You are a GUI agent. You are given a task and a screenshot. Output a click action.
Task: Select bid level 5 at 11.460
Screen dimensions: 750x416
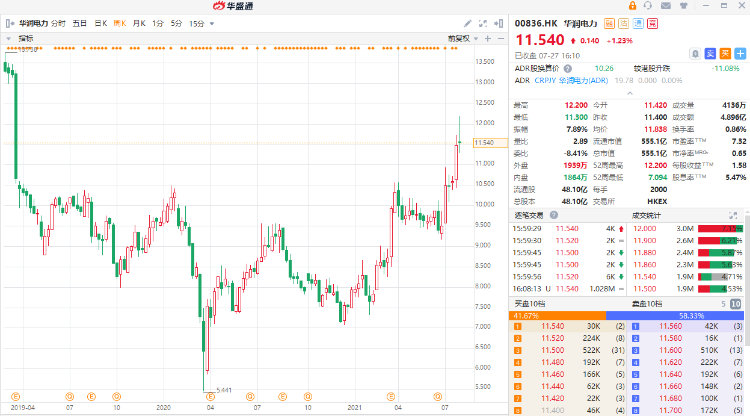coord(568,374)
